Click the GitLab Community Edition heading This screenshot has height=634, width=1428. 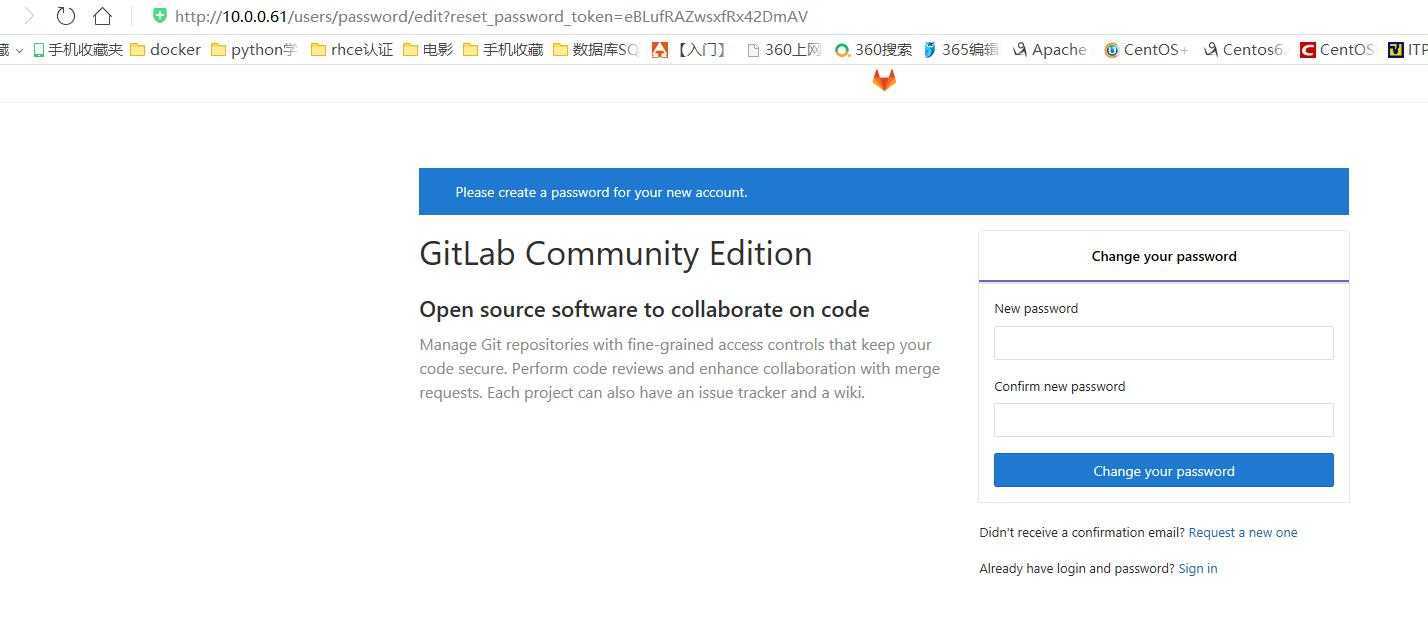[x=616, y=253]
